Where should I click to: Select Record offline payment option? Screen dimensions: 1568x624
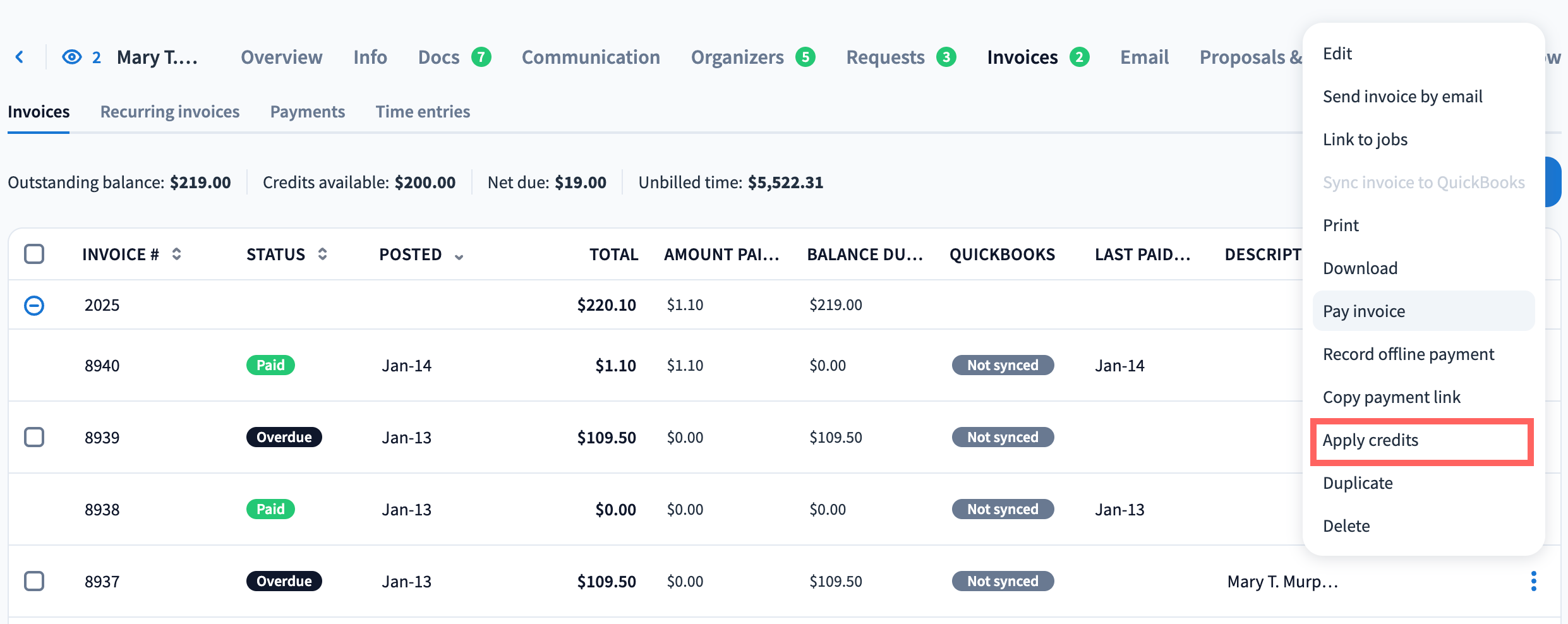pos(1408,354)
